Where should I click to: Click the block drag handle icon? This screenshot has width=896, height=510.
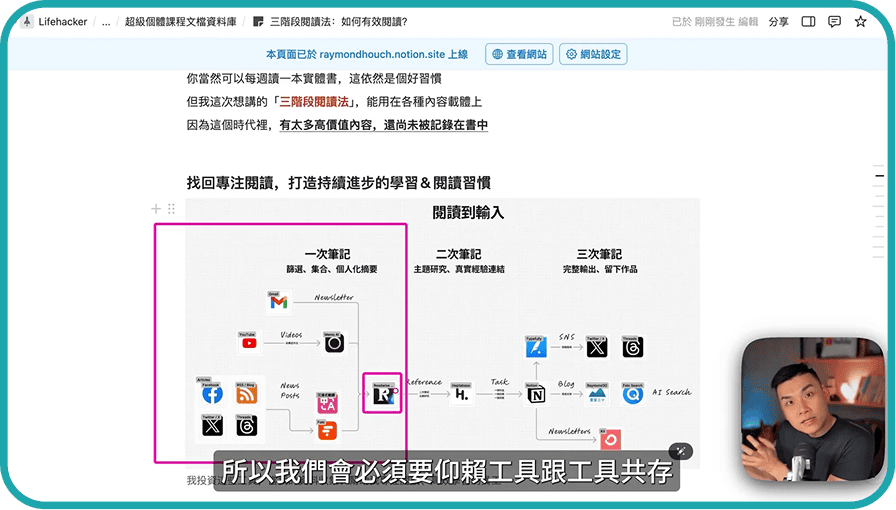click(171, 209)
